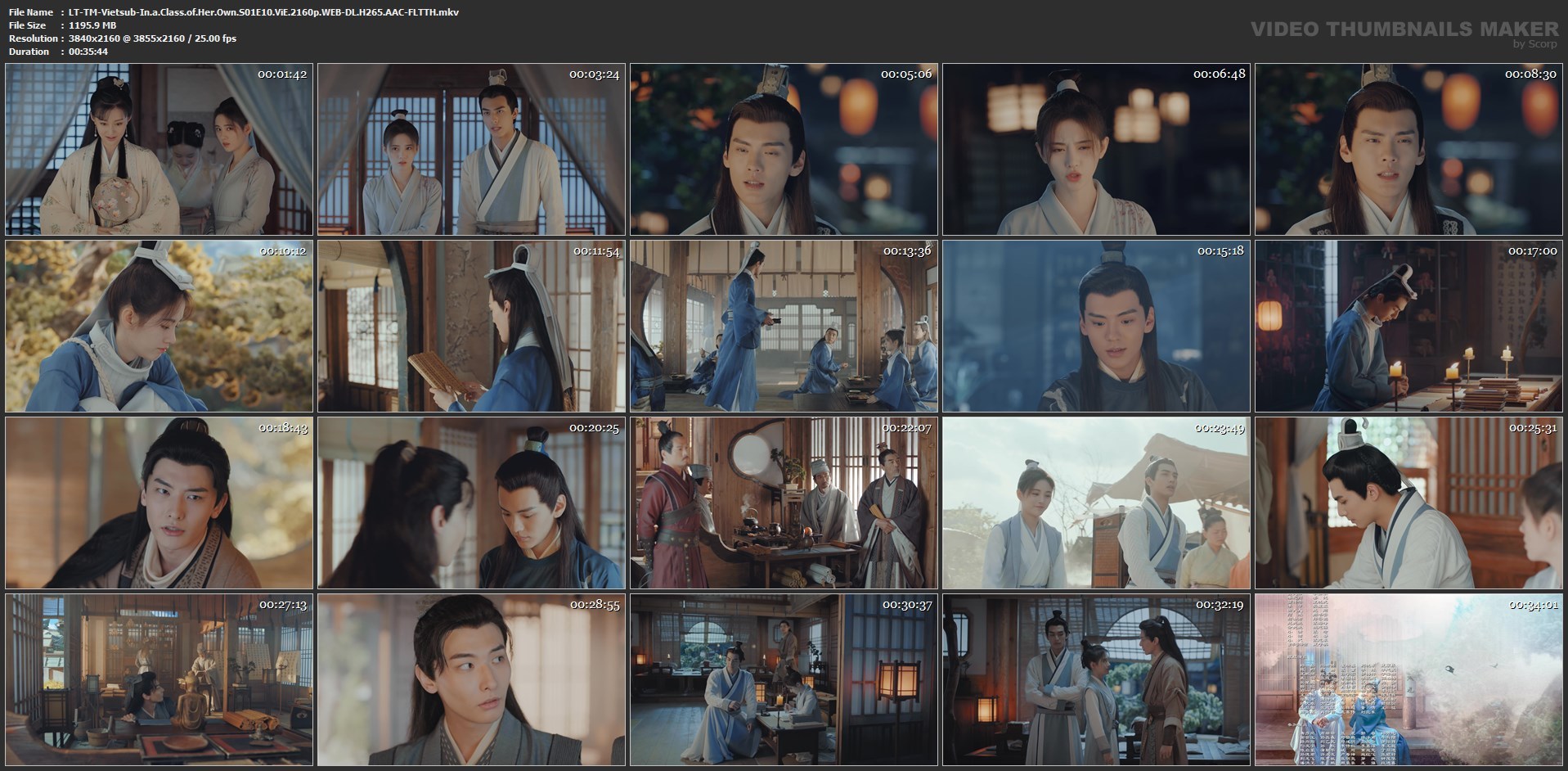Select the thumbnail at 00:06:48

point(1096,150)
